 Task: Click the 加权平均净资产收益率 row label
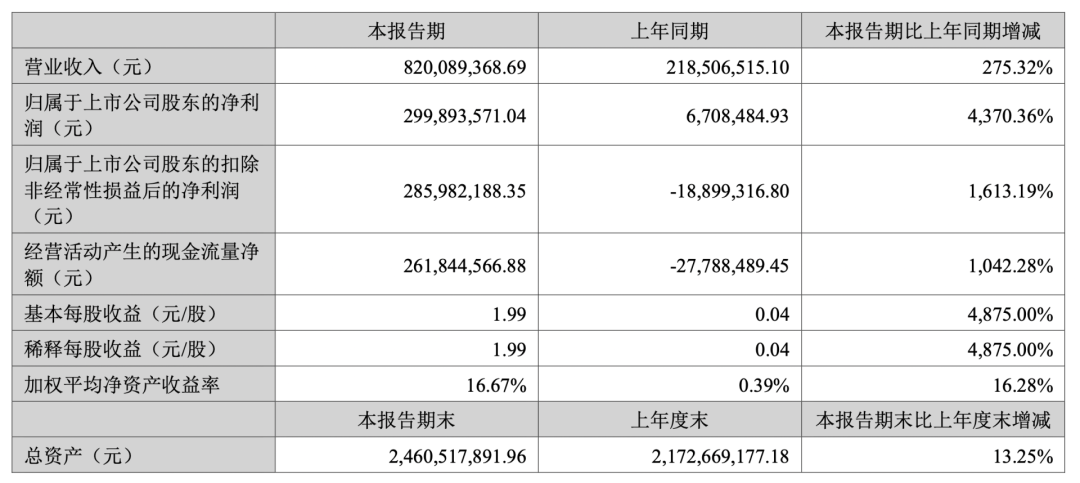(x=120, y=384)
